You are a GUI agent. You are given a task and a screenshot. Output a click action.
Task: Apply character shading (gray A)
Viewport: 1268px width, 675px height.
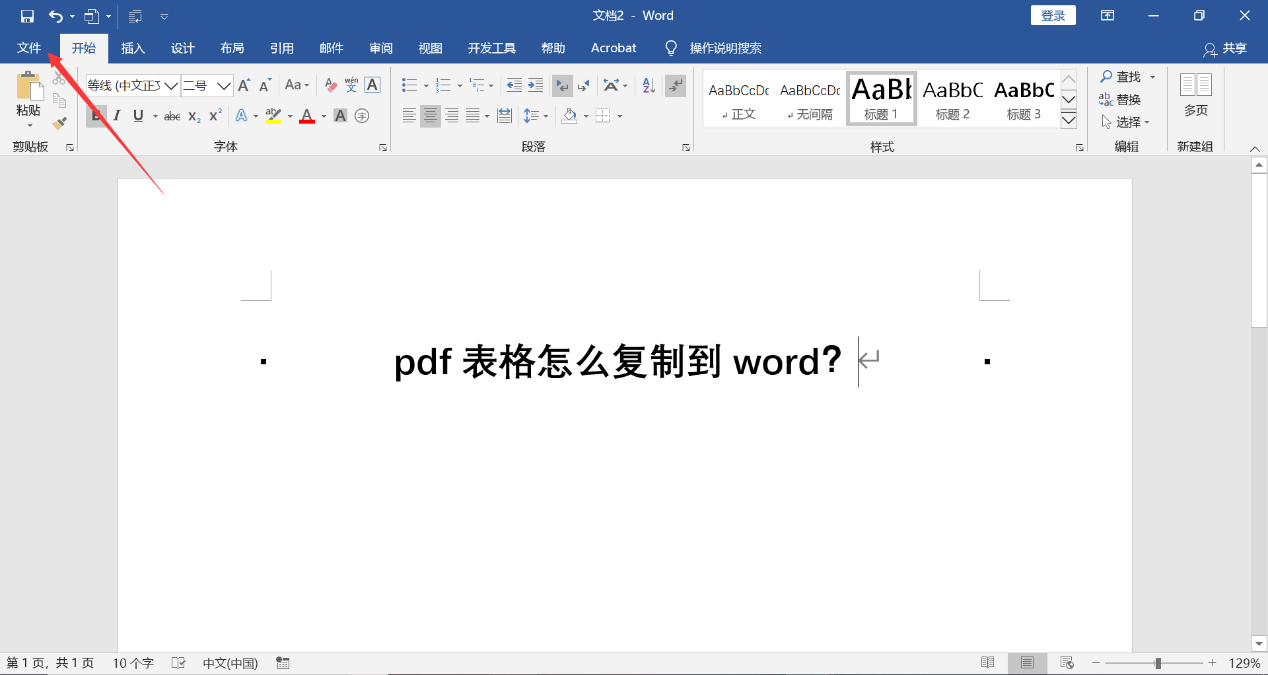(340, 116)
